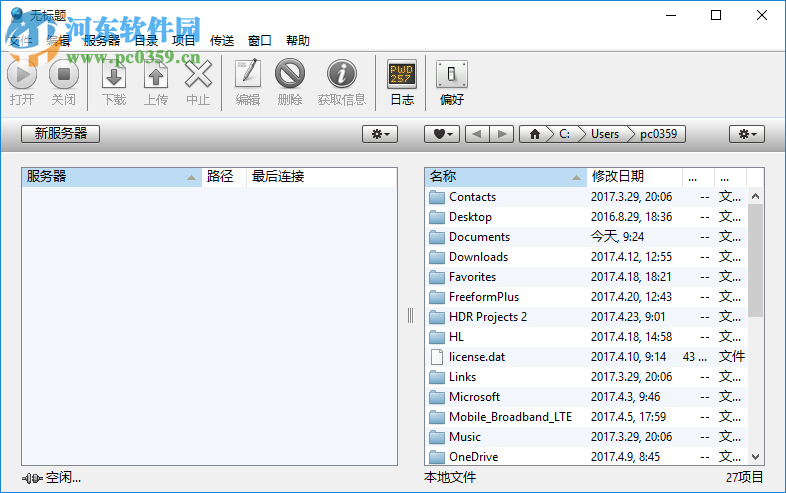Open the 帮助 menu
786x493 pixels.
tap(298, 41)
